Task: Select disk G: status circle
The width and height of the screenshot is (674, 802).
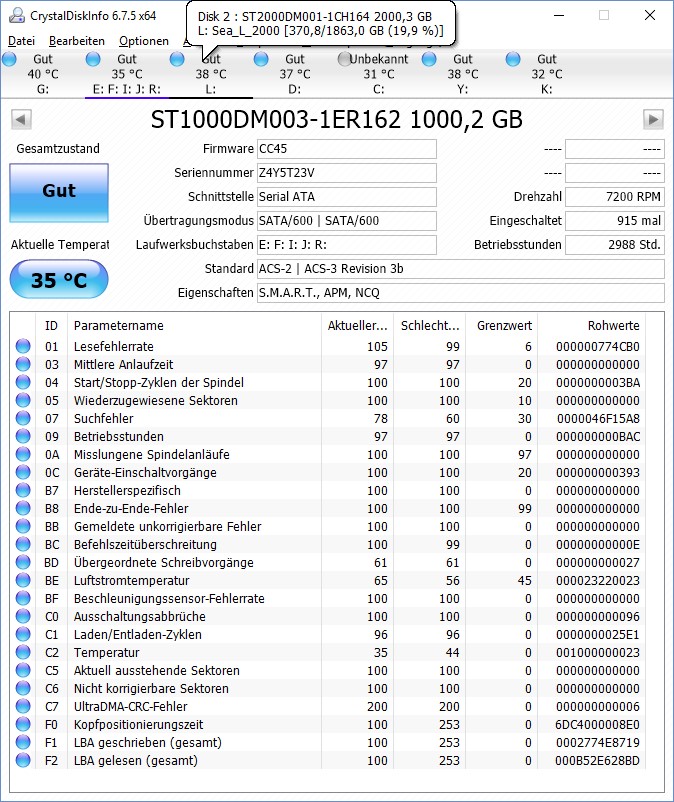Action: [x=9, y=59]
